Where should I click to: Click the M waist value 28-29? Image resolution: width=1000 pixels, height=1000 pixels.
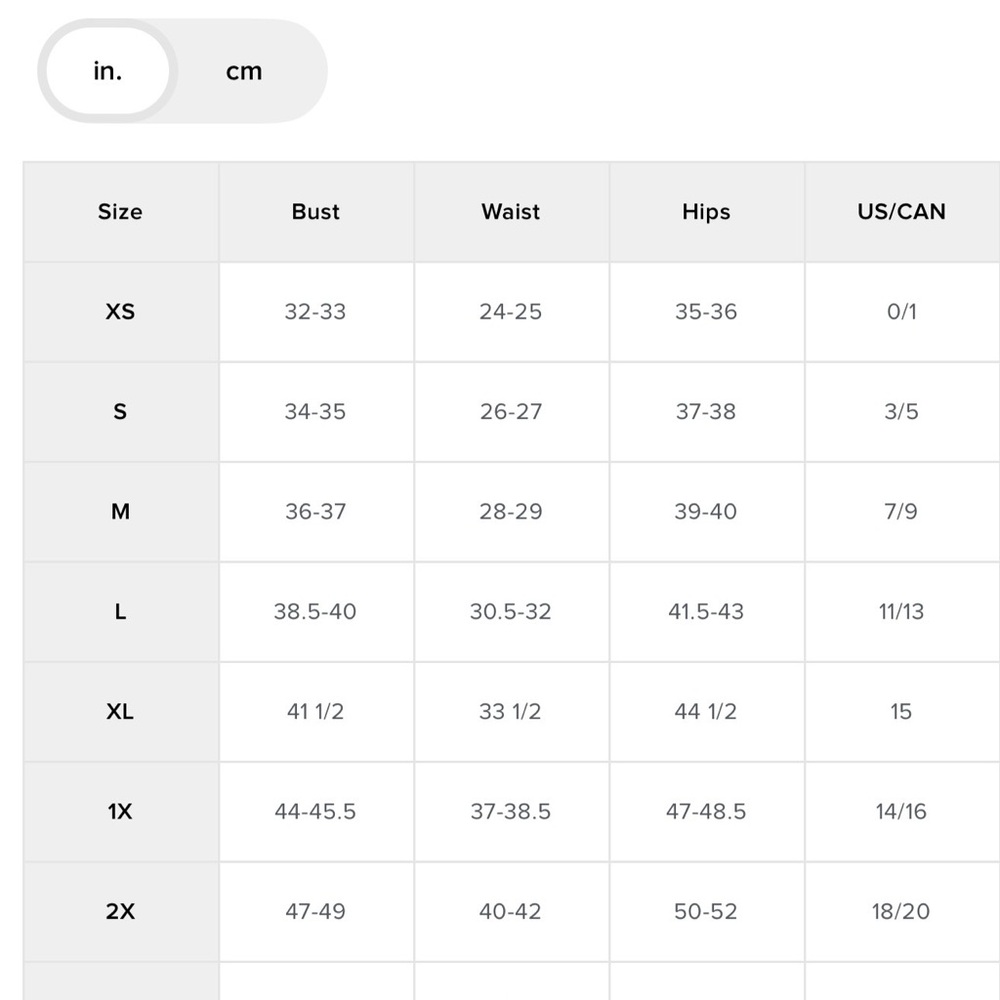(x=510, y=512)
